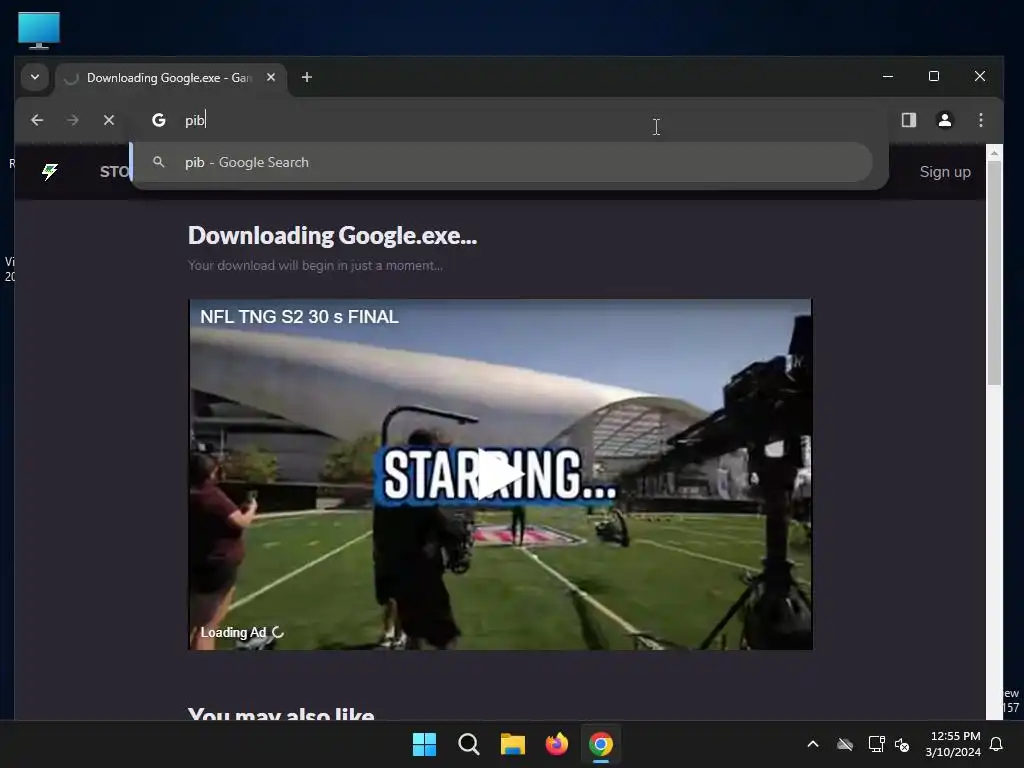Click the scrollbar up arrow
The image size is (1024, 768).
coord(994,153)
